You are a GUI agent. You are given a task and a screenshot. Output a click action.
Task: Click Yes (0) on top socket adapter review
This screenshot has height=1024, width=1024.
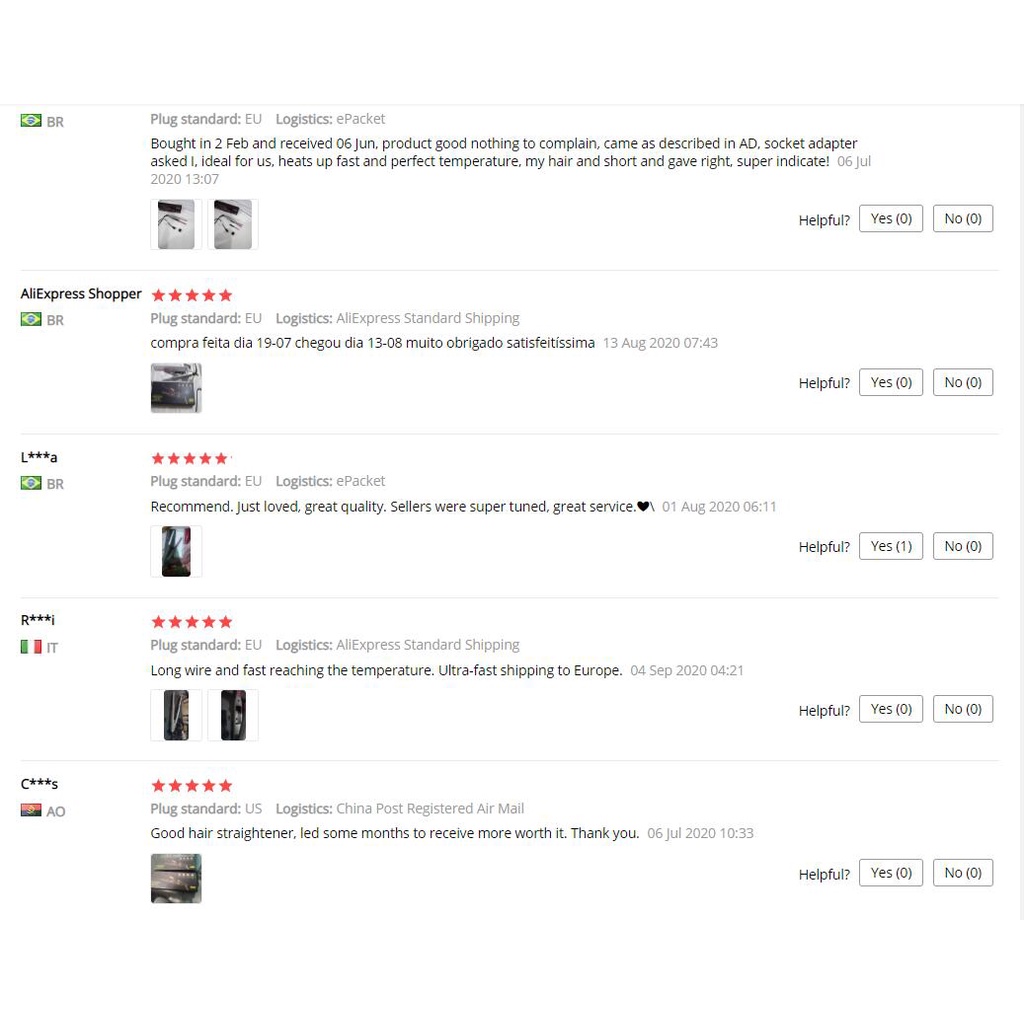[x=891, y=218]
